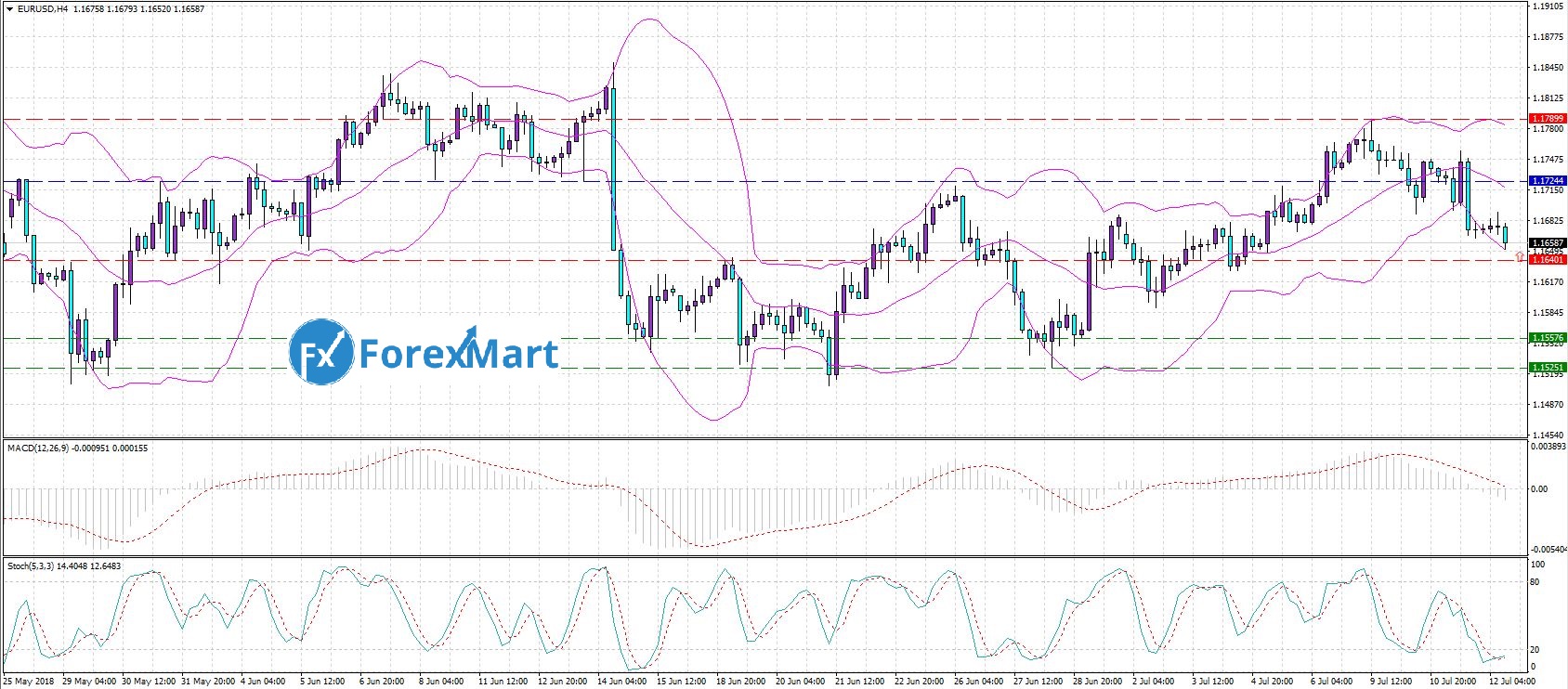Click the "25 May 2018" date label
The height and width of the screenshot is (689, 1568).
pos(29,682)
